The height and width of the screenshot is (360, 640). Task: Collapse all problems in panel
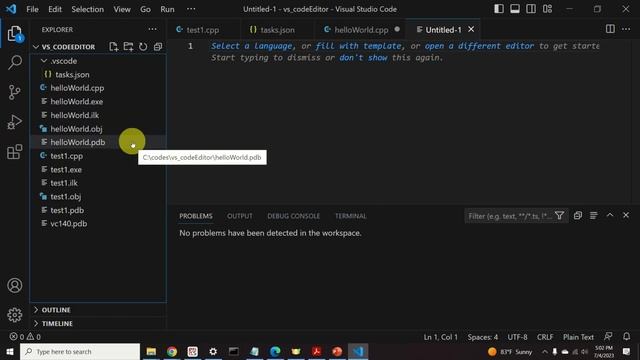click(578, 216)
